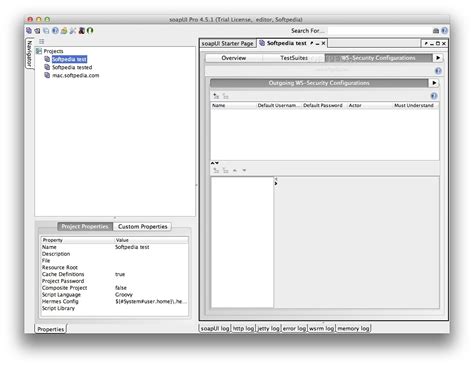Open the http log button

coord(243,328)
